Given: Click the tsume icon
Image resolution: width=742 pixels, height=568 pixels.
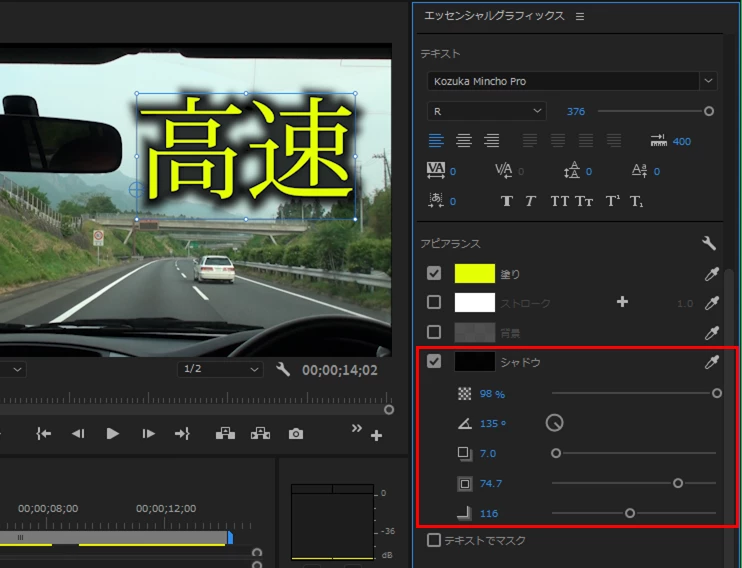Looking at the screenshot, I should pos(435,200).
